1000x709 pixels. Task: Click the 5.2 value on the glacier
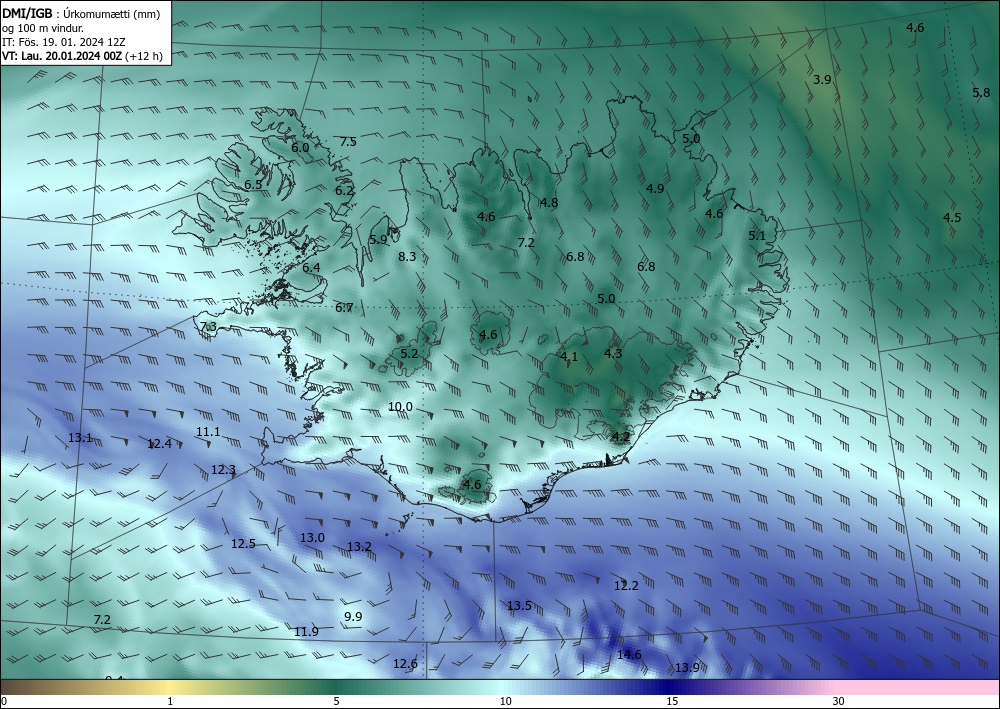[409, 353]
